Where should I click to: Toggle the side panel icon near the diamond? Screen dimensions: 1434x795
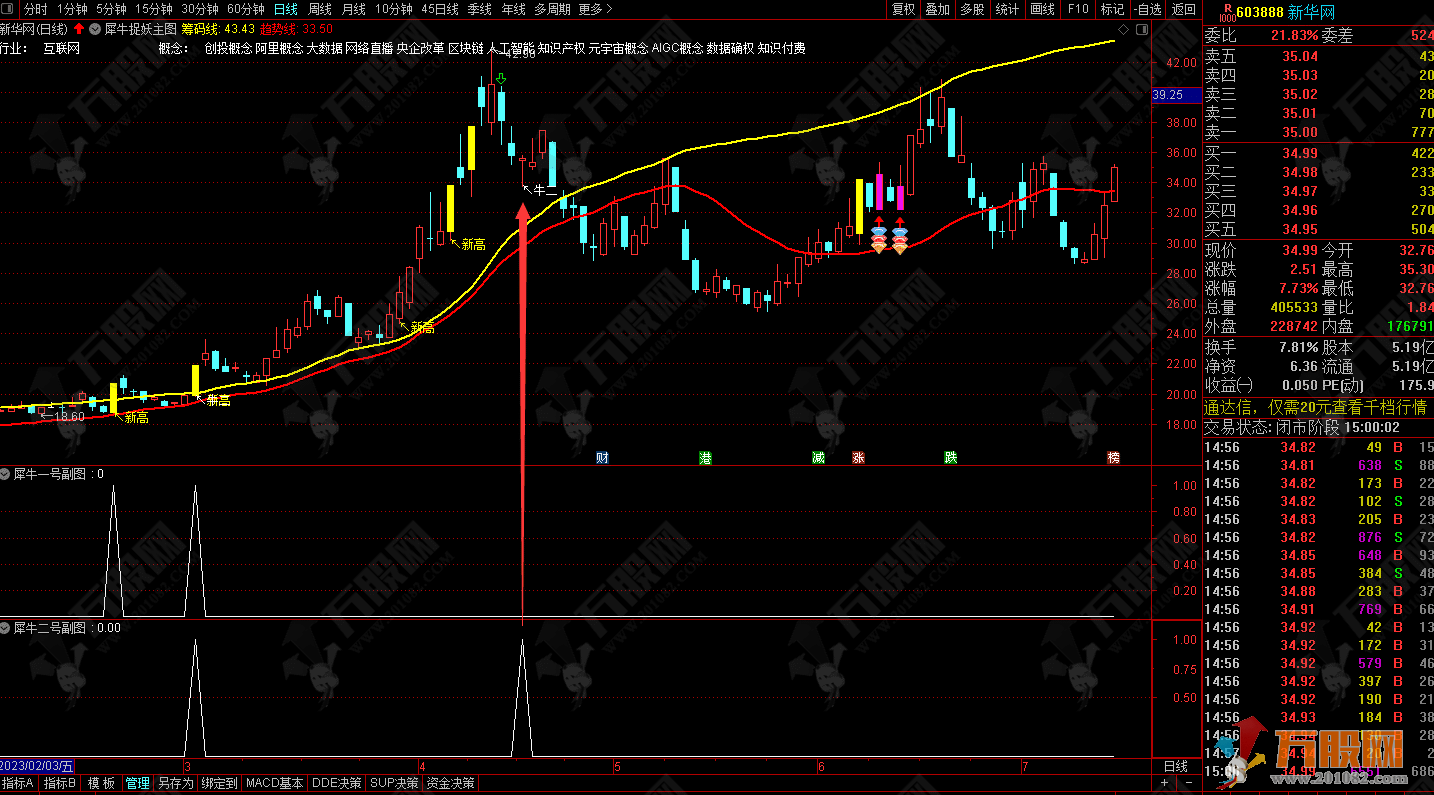coord(1142,30)
